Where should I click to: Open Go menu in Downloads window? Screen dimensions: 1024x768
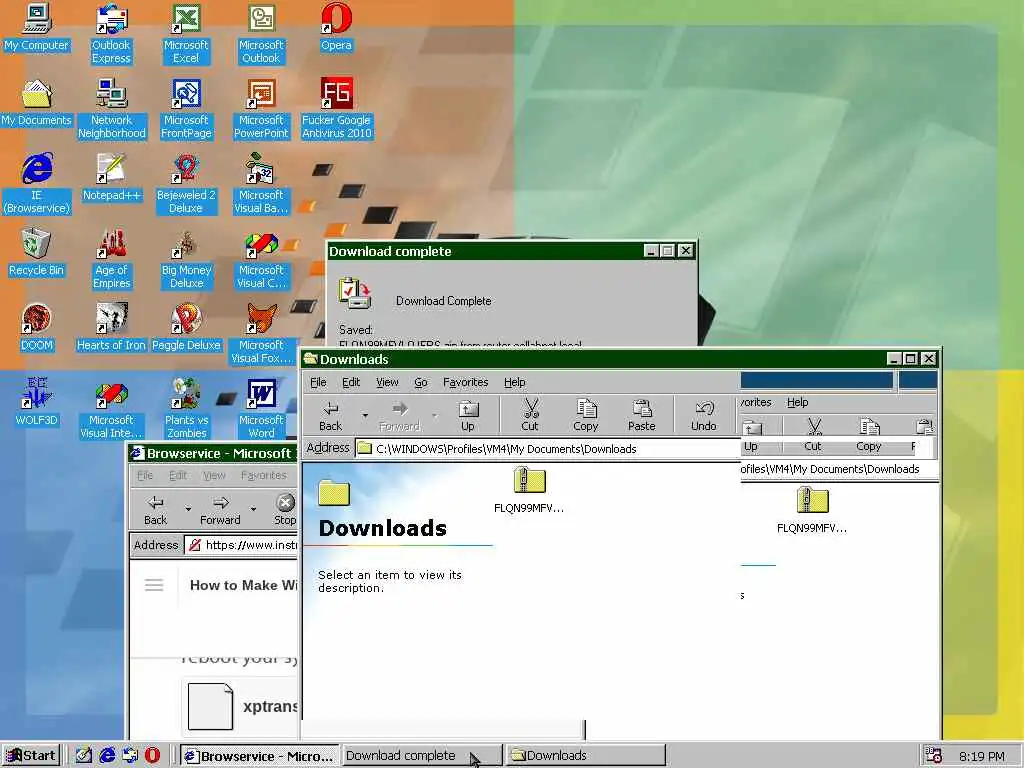click(421, 382)
